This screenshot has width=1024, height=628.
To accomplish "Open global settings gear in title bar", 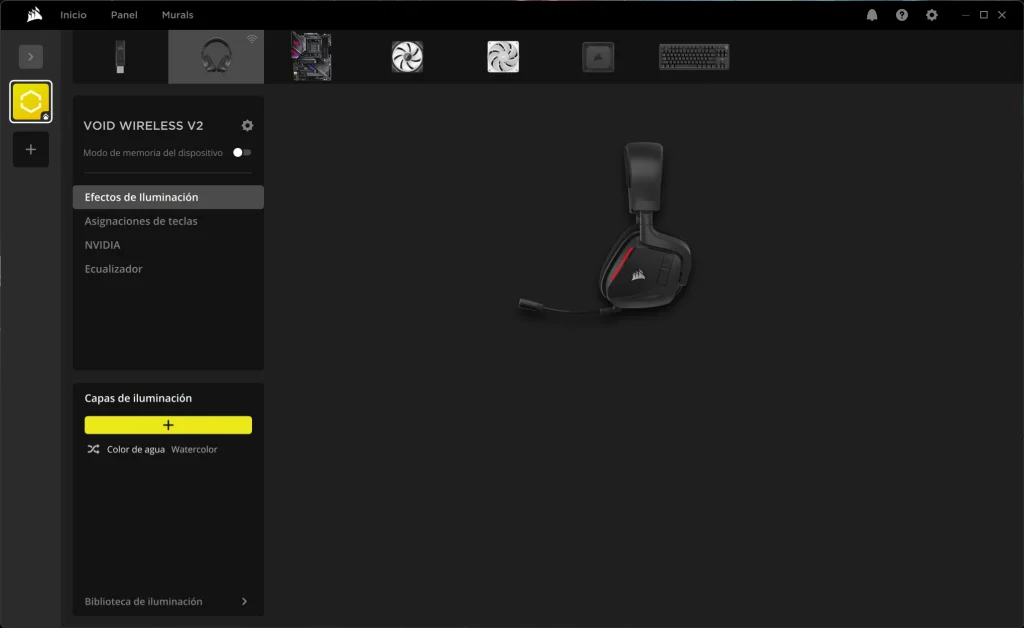I will pyautogui.click(x=932, y=15).
